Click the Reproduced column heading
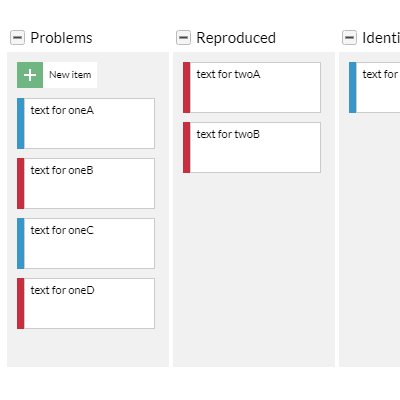The width and height of the screenshot is (400, 400). click(x=236, y=38)
